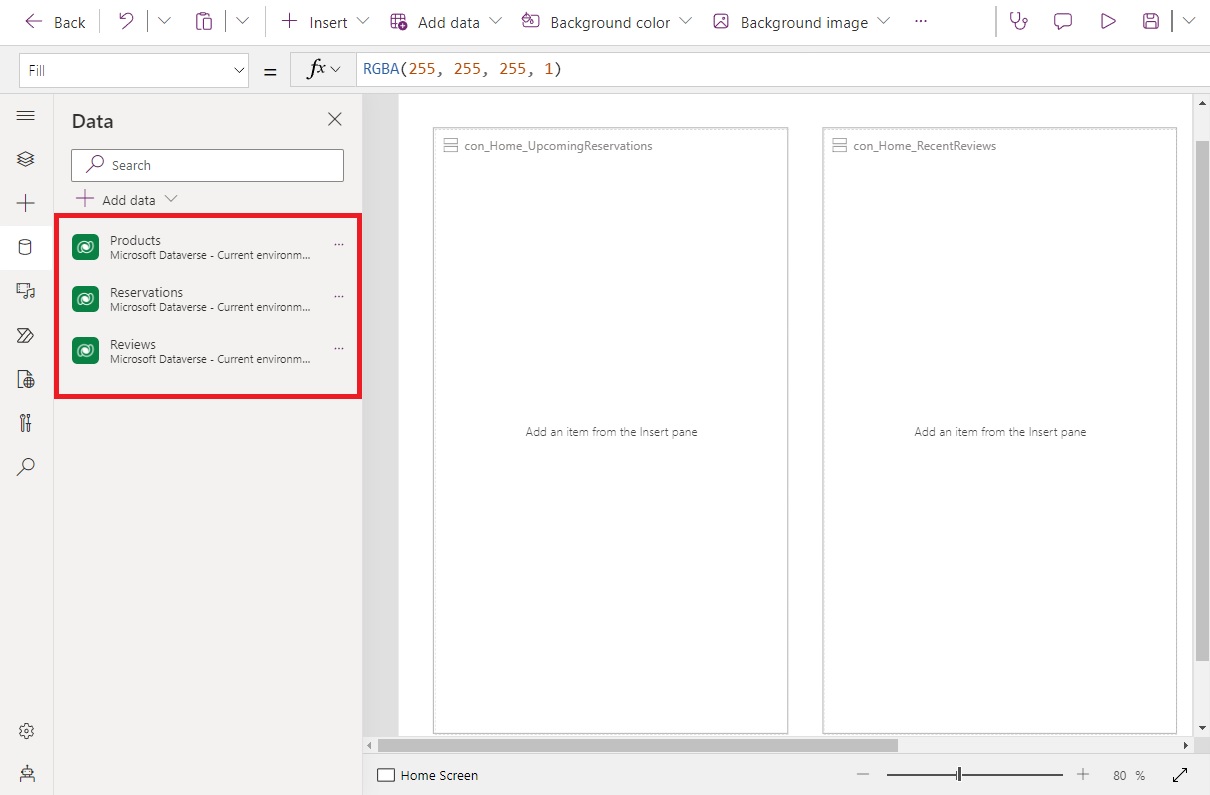
Task: Open the Search pane from the left rail
Action: tap(26, 467)
